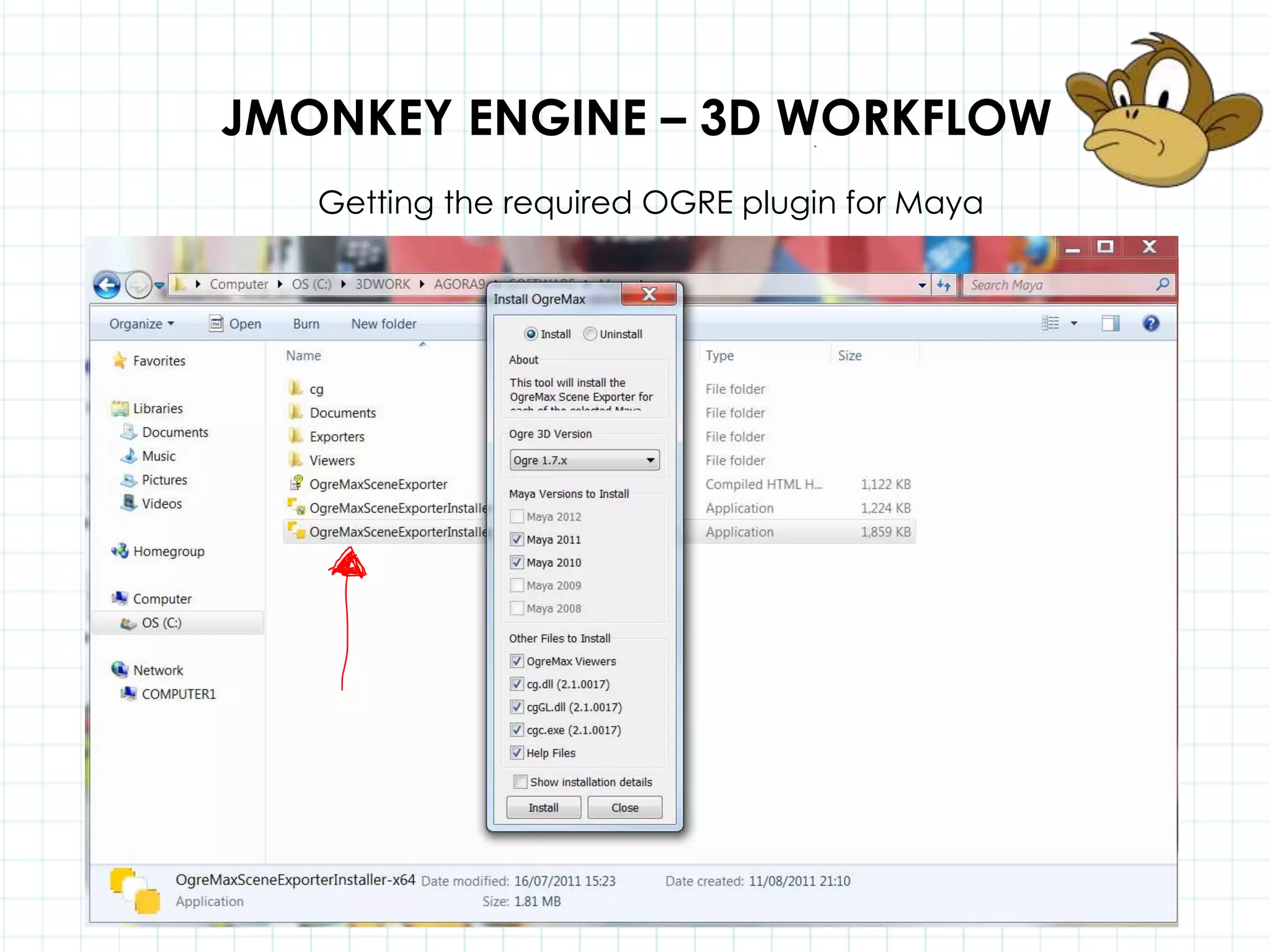1270x952 pixels.
Task: Open the Ogre 3D Version dropdown
Action: click(x=584, y=461)
